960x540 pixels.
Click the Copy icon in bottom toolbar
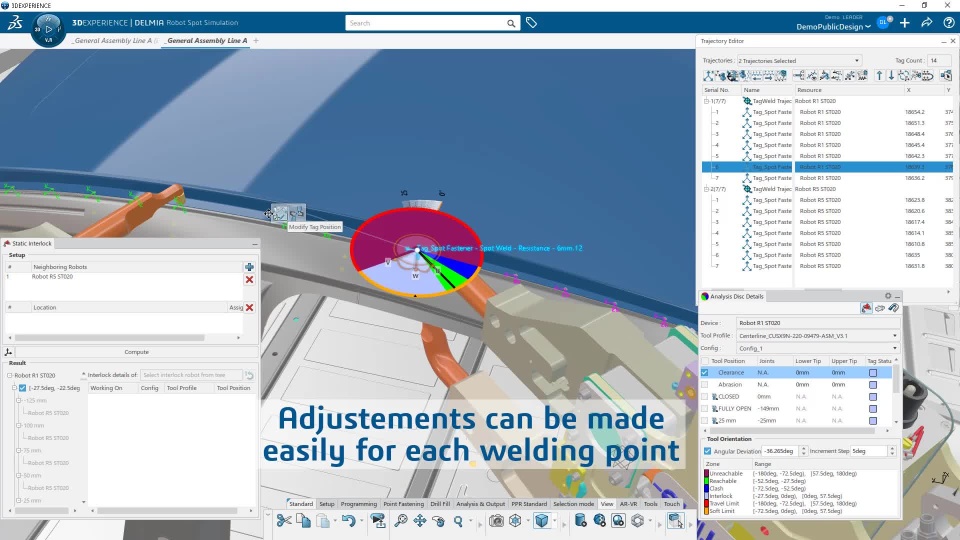click(x=303, y=520)
